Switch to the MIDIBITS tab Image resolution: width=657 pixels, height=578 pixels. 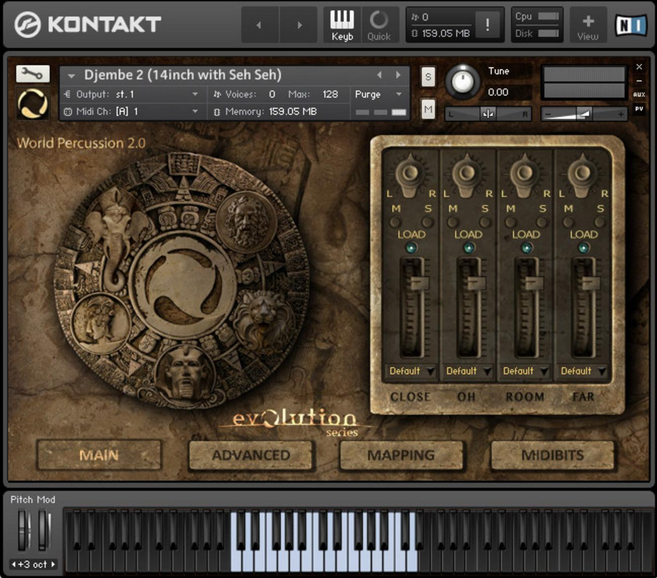552,455
